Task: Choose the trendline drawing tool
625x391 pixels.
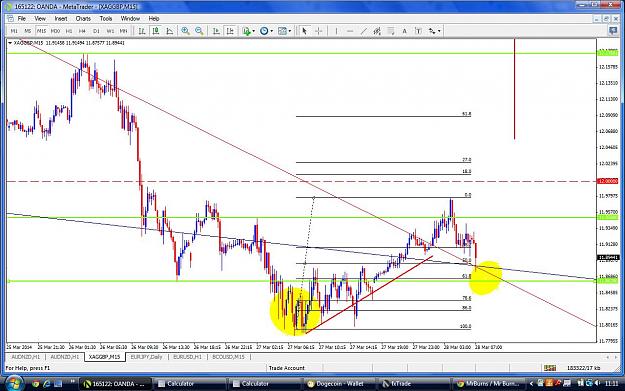Action: (x=364, y=31)
